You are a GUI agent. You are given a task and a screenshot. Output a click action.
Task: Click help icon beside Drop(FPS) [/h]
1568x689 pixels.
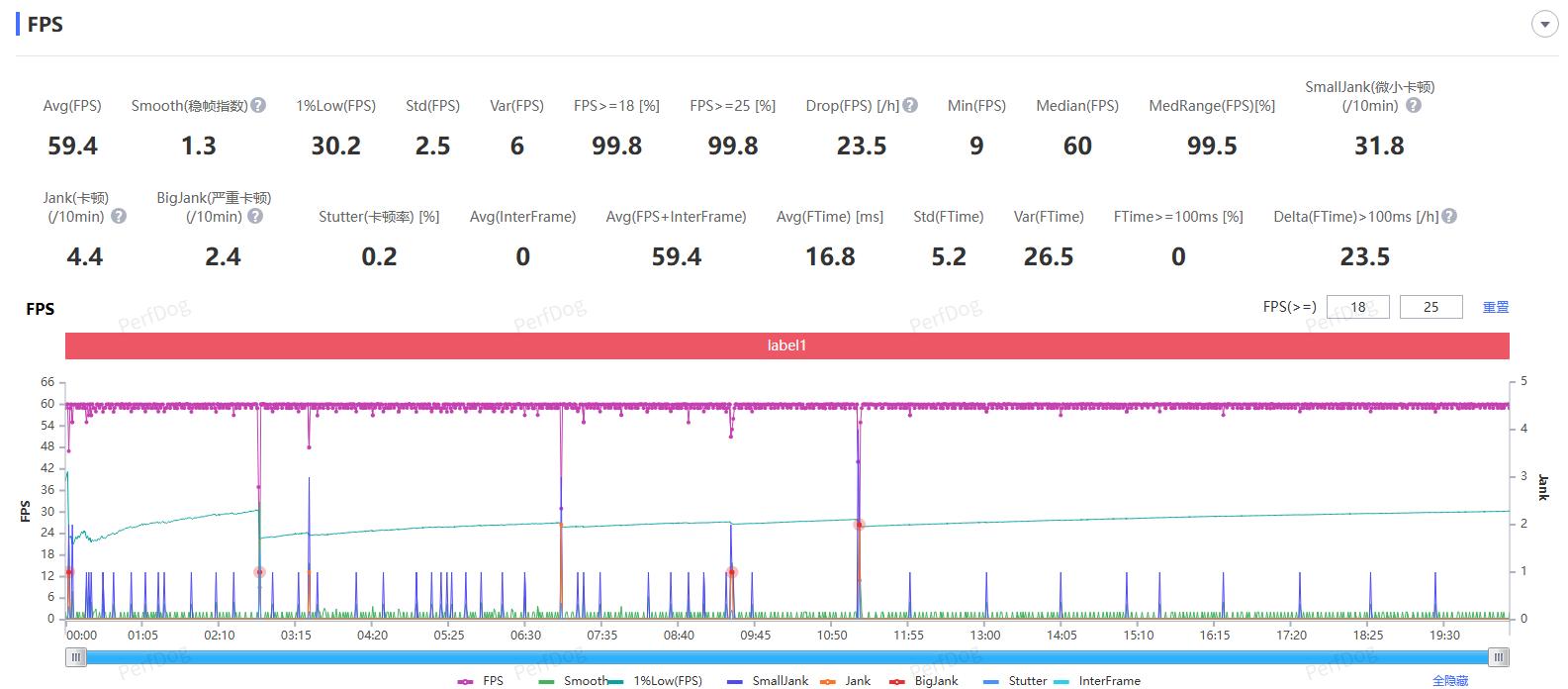pos(910,105)
